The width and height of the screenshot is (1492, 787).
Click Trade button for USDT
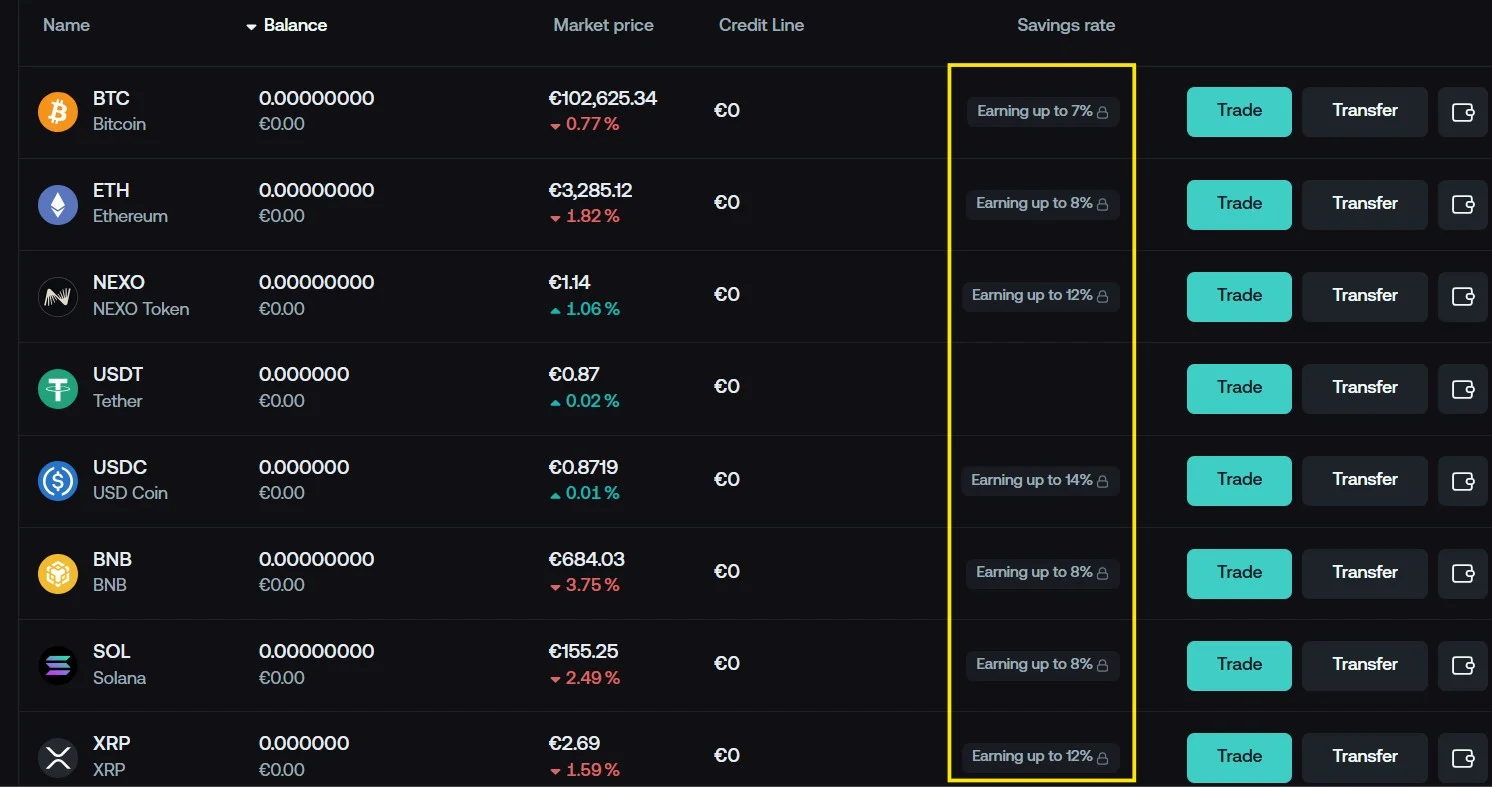pyautogui.click(x=1239, y=388)
